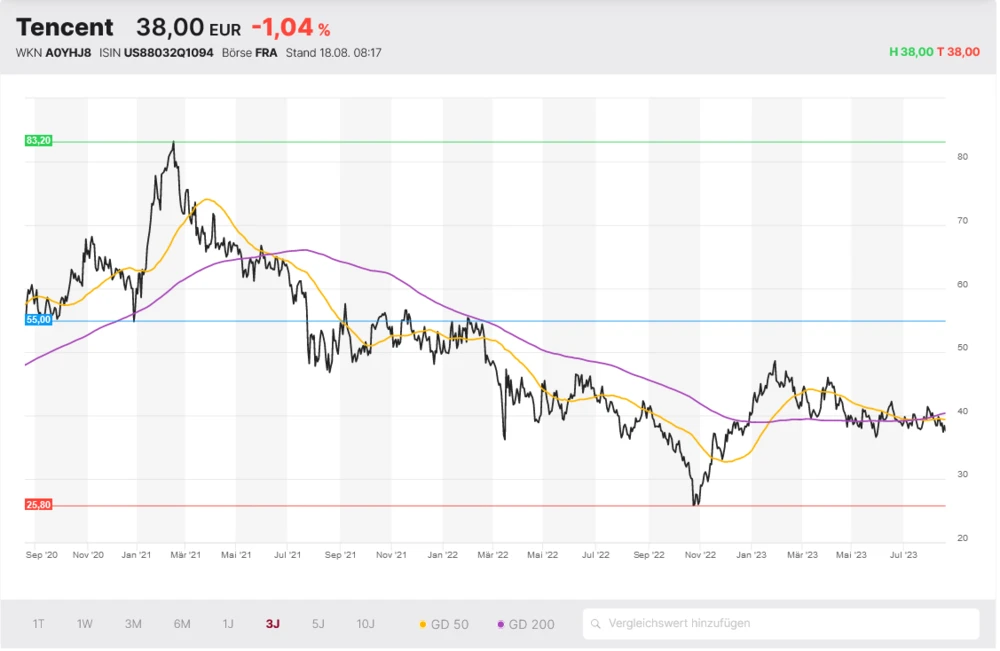Select the 1T time range

pos(38,624)
